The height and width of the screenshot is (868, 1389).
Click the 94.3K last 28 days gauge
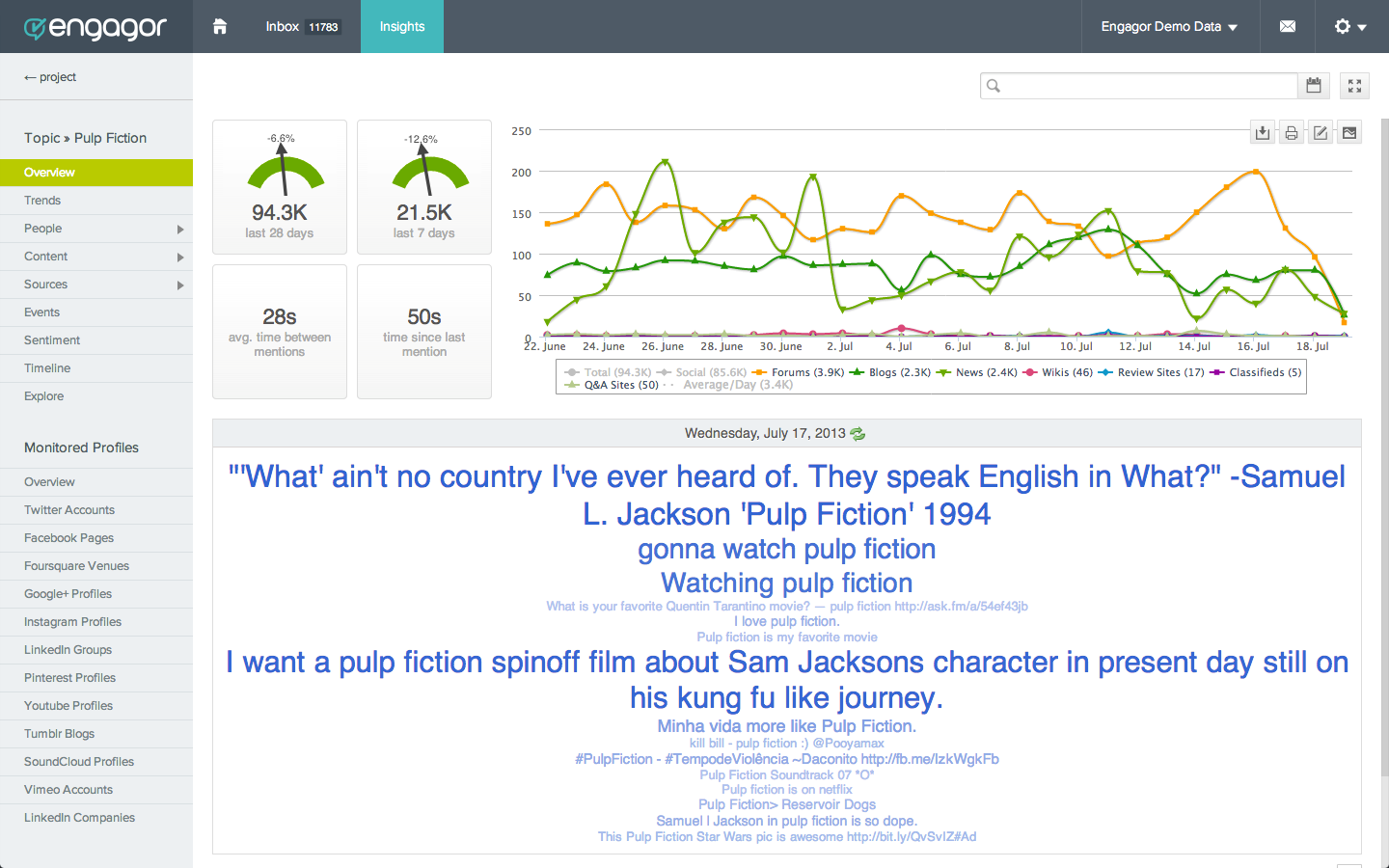[x=280, y=187]
